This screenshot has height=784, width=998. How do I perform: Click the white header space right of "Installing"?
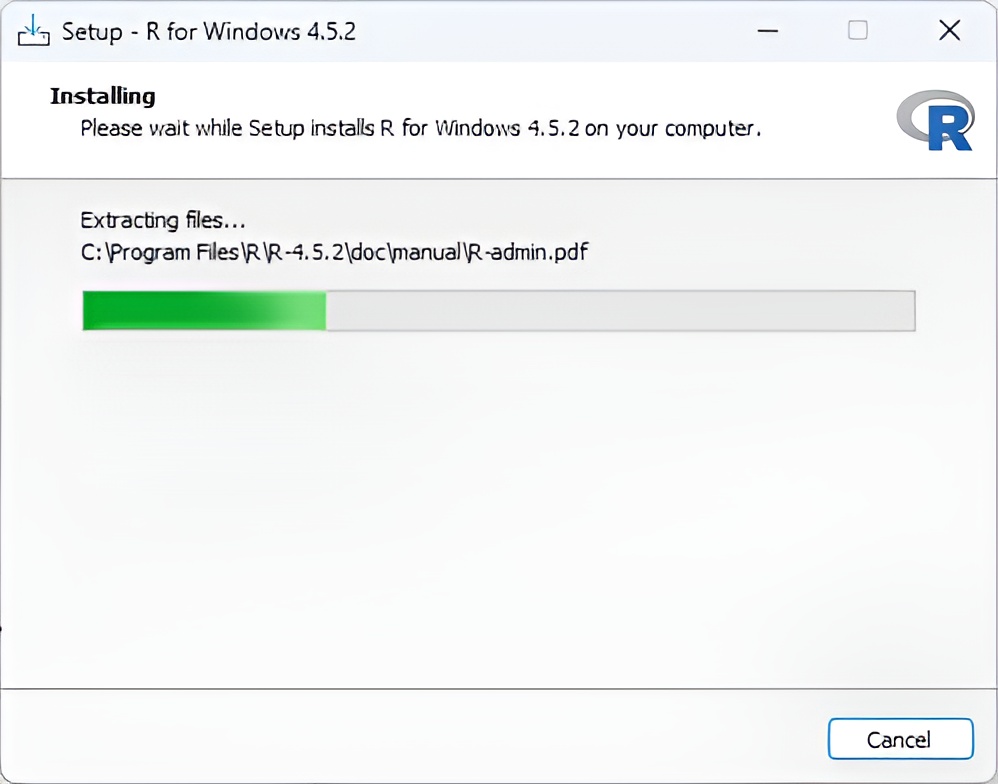[500, 96]
